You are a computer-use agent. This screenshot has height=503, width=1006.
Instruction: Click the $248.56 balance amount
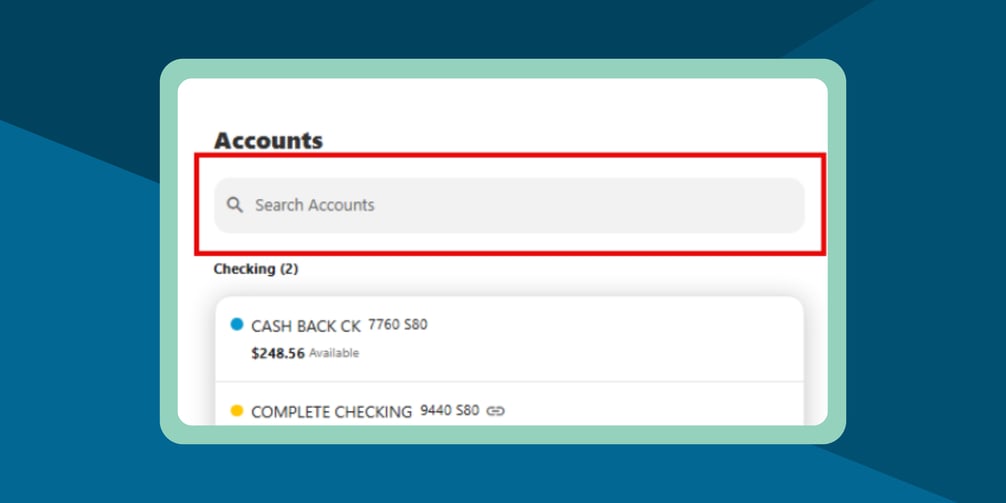[x=278, y=353]
